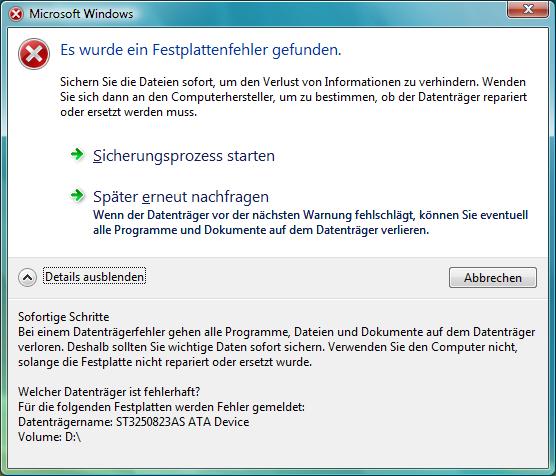Viewport: 556px width, 476px height.
Task: Click the text Welcher Datenträger ist fehlerhaft?
Action: [x=109, y=392]
